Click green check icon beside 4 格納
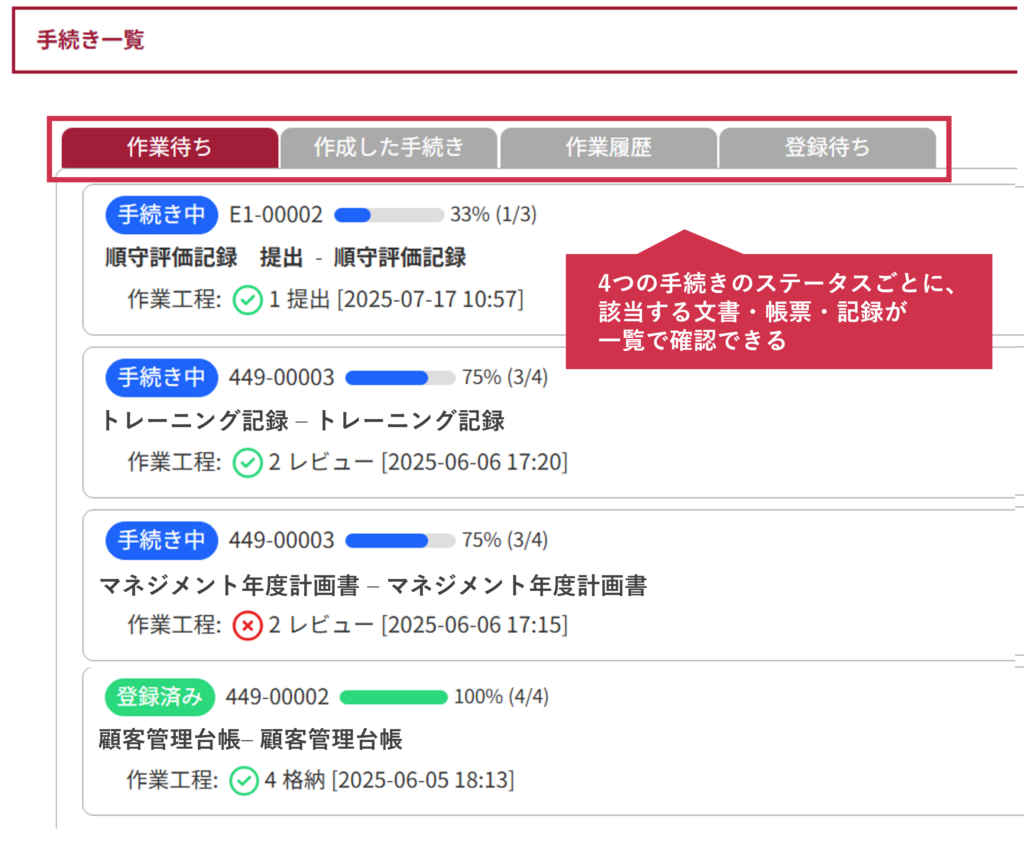The height and width of the screenshot is (862, 1024). click(x=244, y=780)
